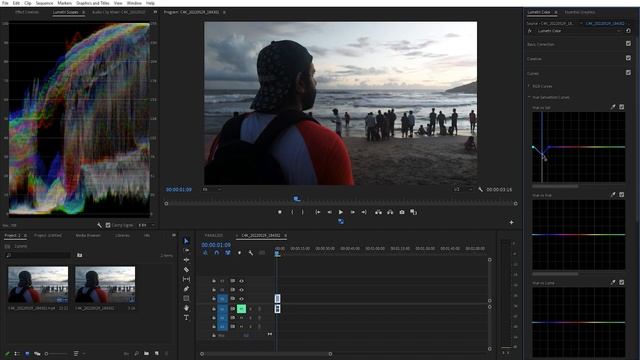Toggle Basic Correction checkbox

[628, 43]
